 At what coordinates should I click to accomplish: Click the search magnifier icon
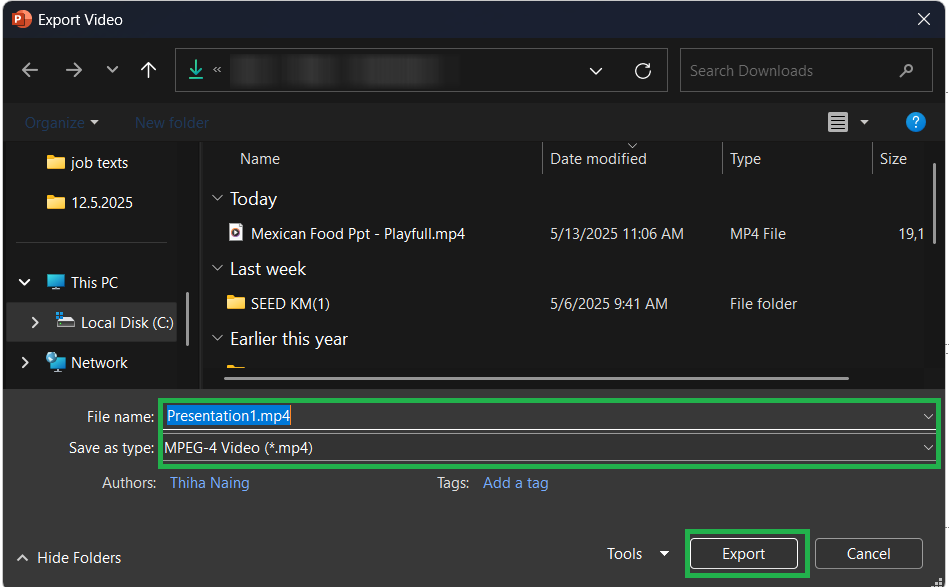coord(906,70)
